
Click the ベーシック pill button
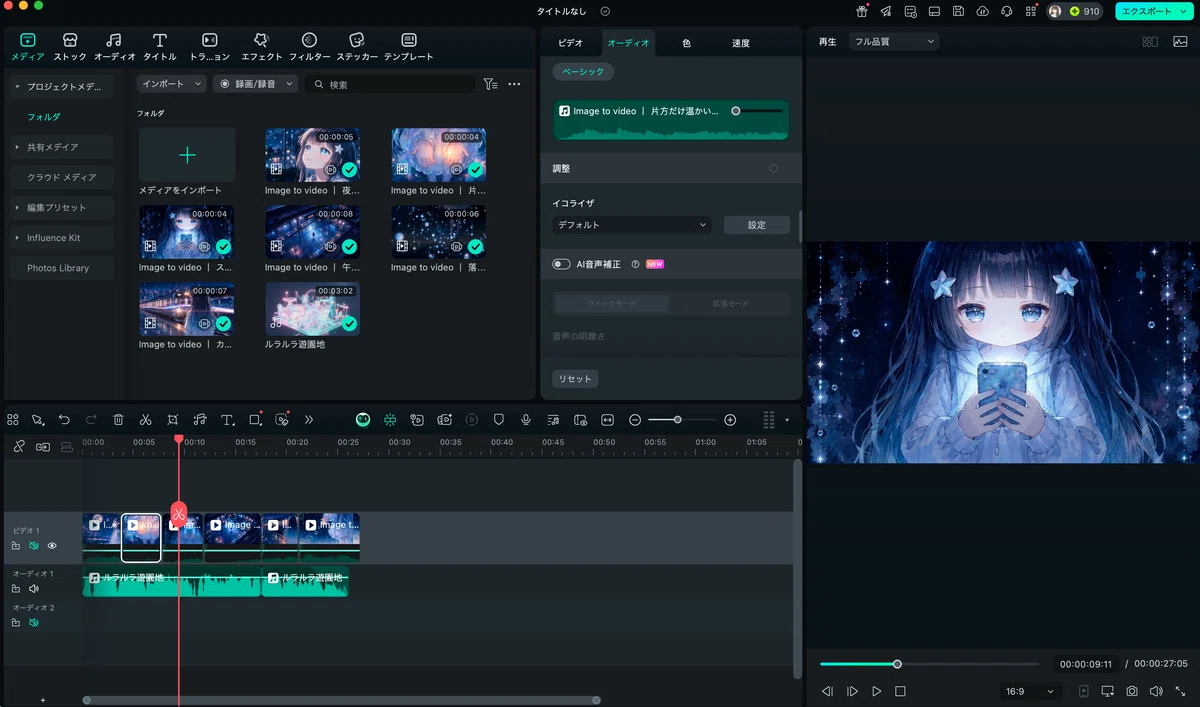[583, 72]
